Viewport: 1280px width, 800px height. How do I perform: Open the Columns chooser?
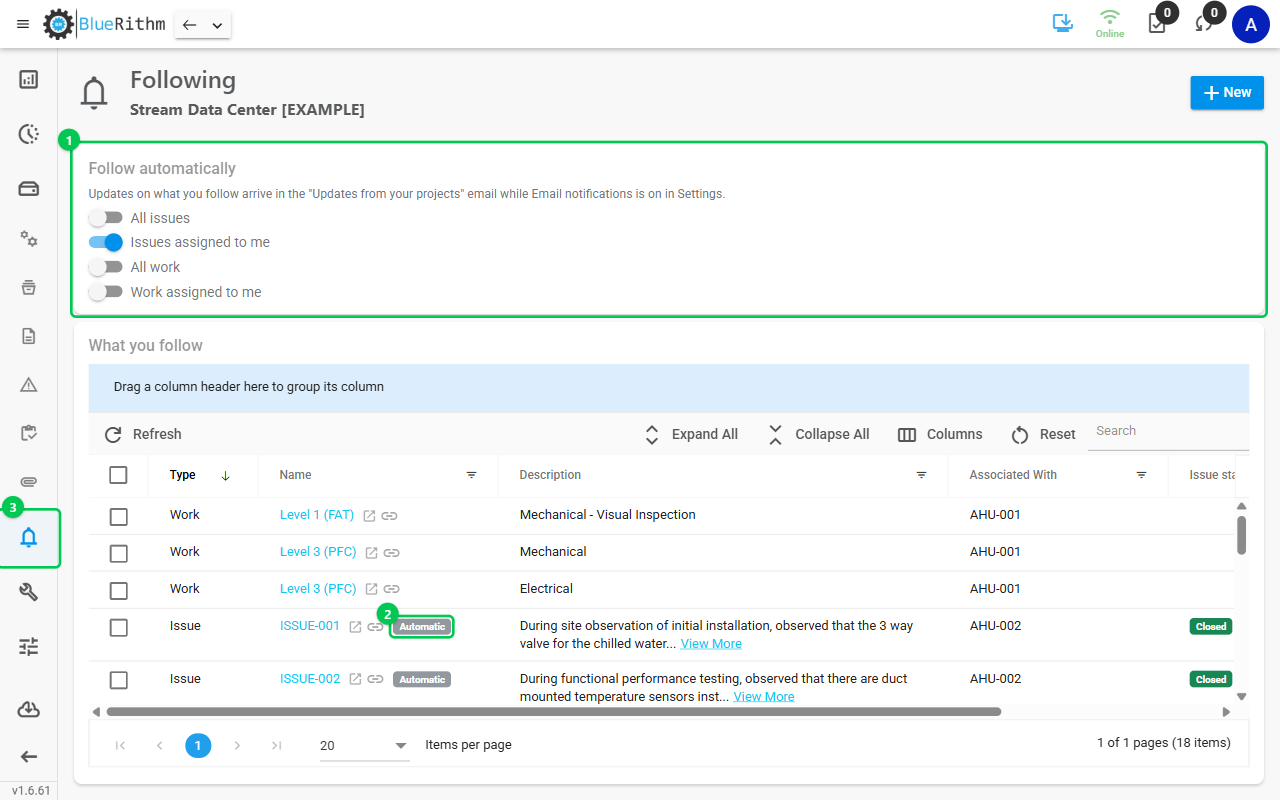(x=940, y=434)
